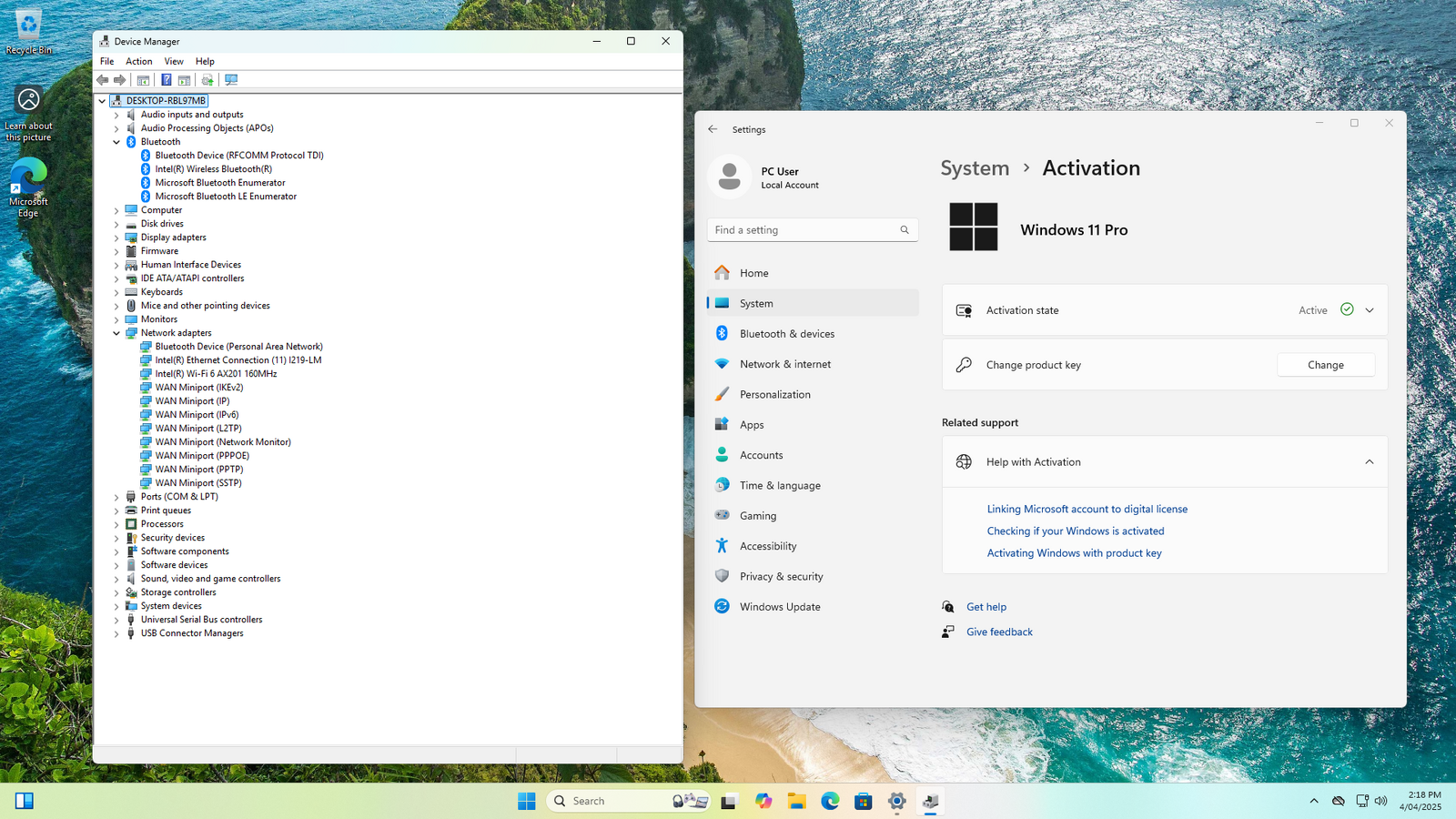Screen dimensions: 1456x819
Task: Open the Windows Start button
Action: pos(527,801)
